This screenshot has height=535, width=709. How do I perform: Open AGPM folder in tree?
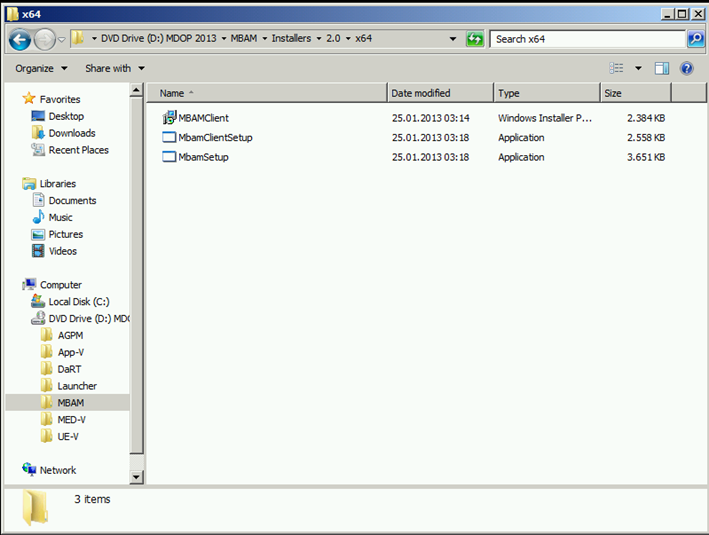tap(70, 336)
